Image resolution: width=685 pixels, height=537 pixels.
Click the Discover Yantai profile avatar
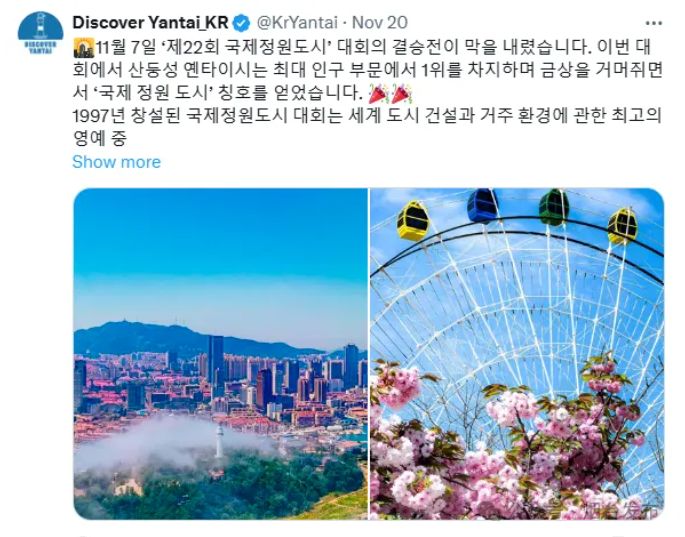40,33
